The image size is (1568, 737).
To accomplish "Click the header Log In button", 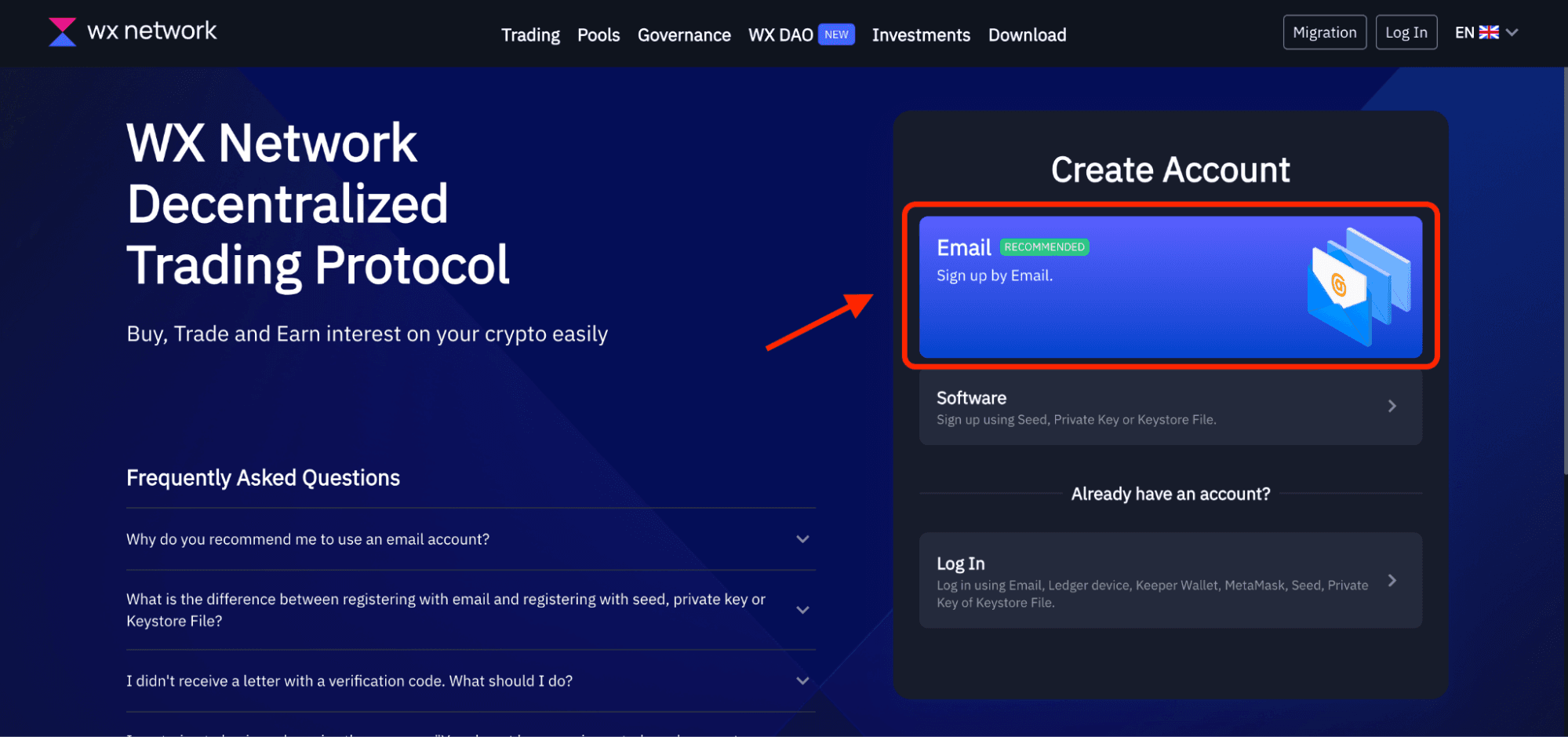I will point(1406,32).
